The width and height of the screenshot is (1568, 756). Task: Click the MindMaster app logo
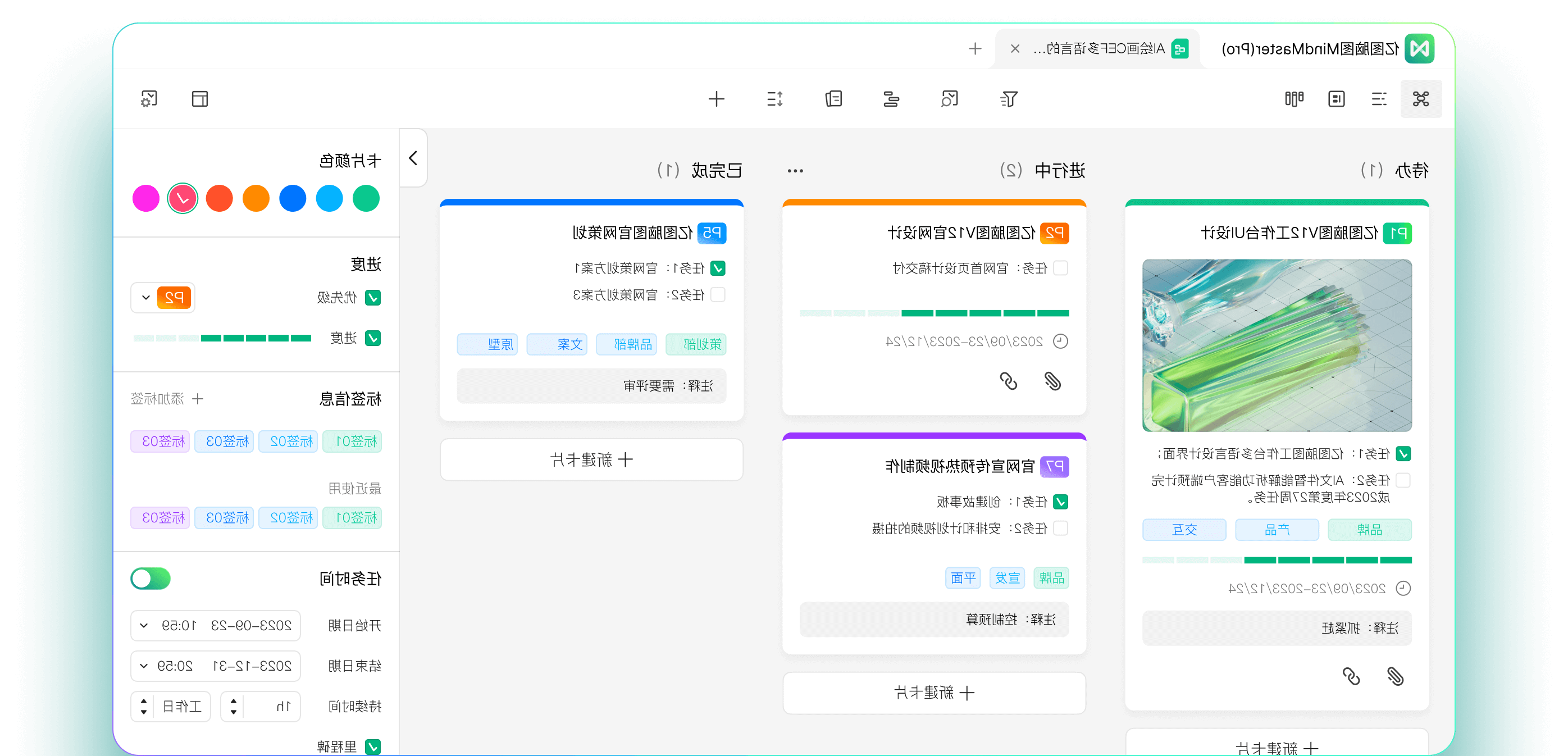(x=1420, y=49)
